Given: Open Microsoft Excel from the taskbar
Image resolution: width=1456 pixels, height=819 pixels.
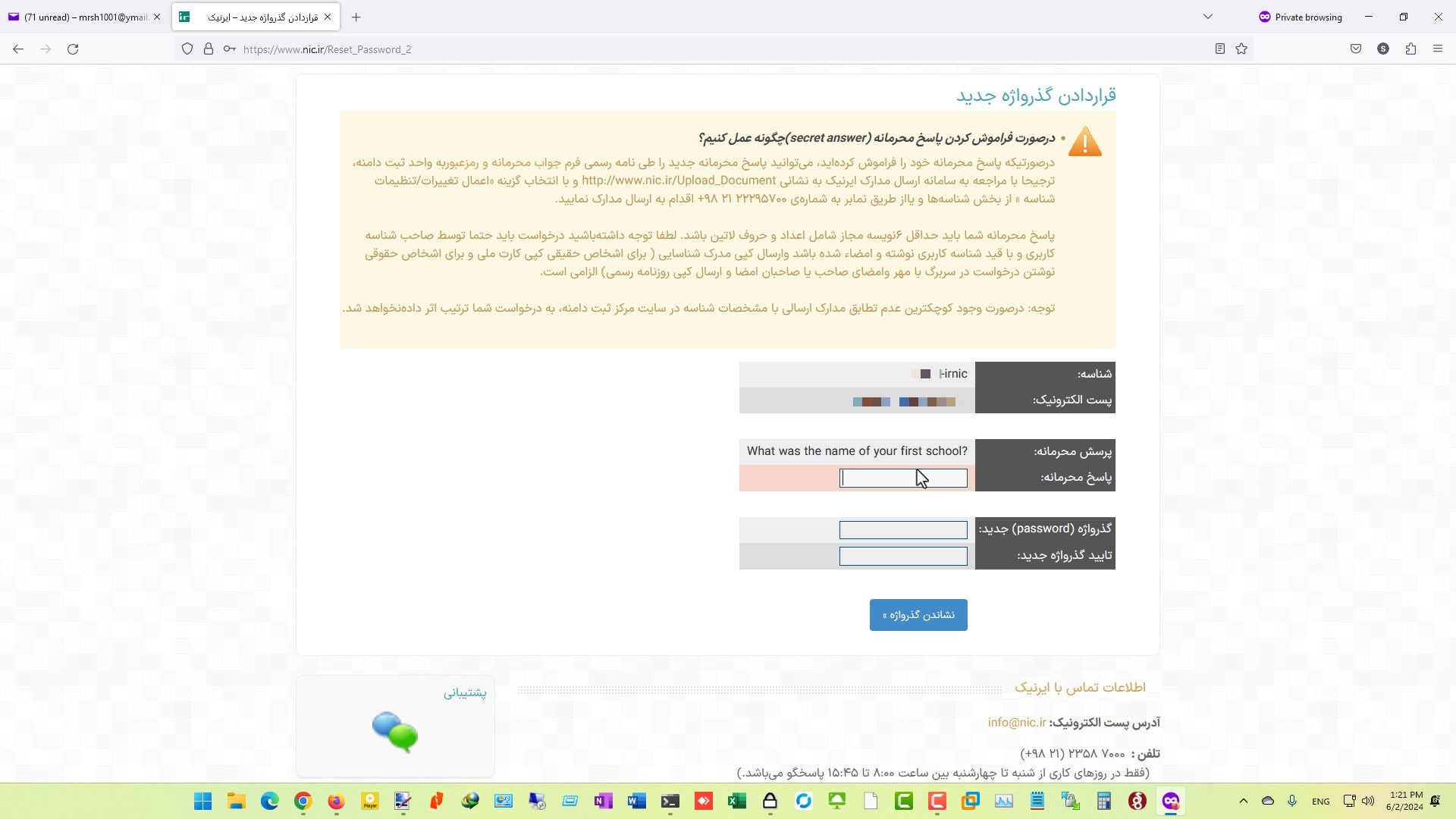Looking at the screenshot, I should (x=736, y=802).
